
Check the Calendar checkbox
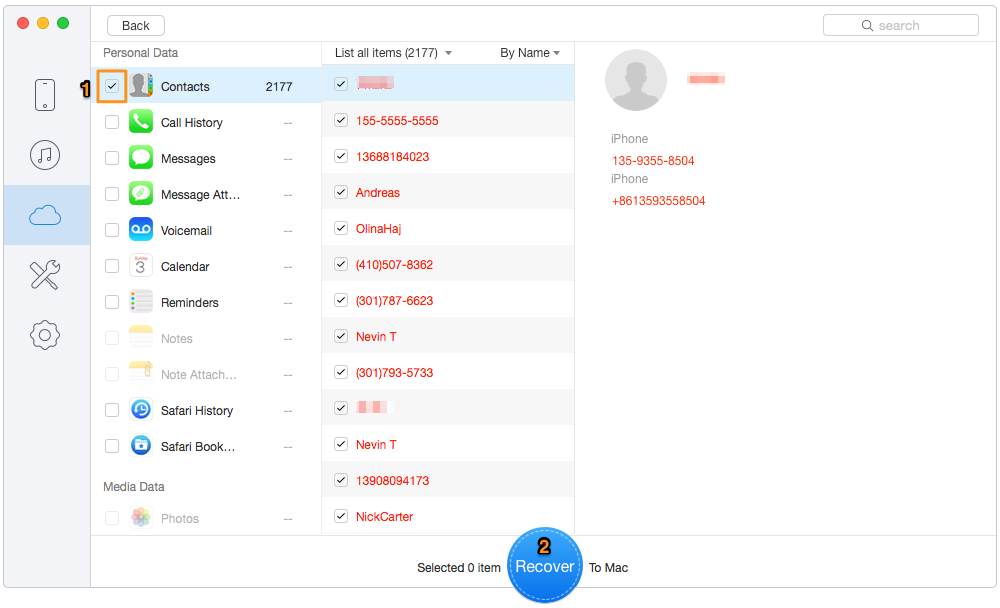tap(112, 266)
